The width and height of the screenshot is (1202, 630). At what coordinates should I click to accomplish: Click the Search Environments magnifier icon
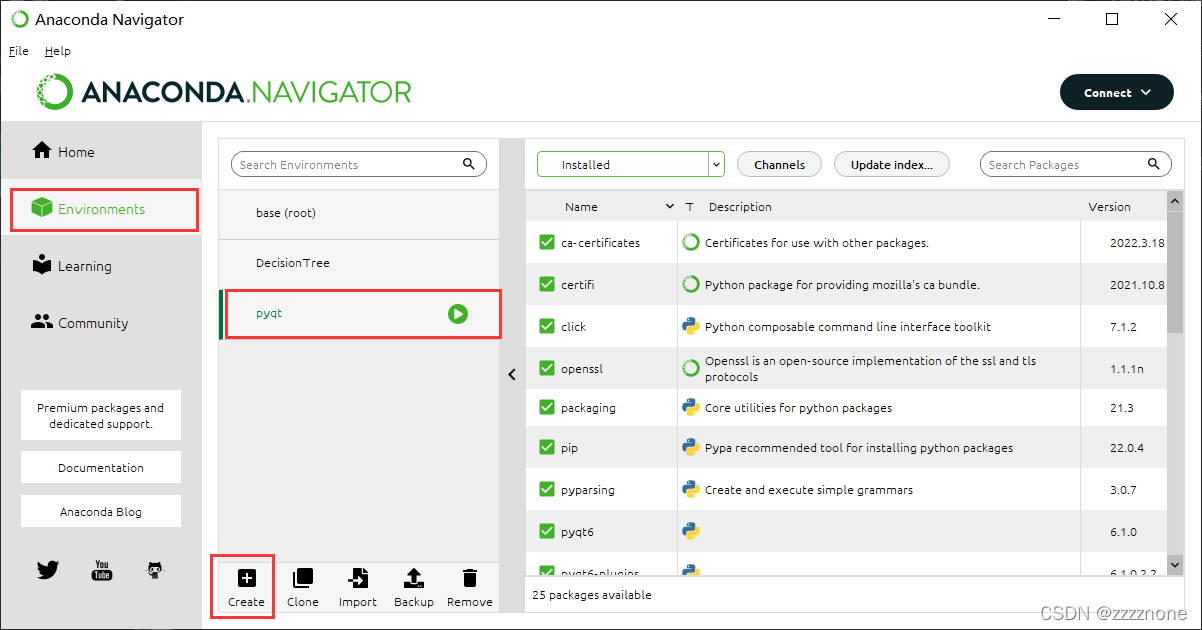pos(469,164)
